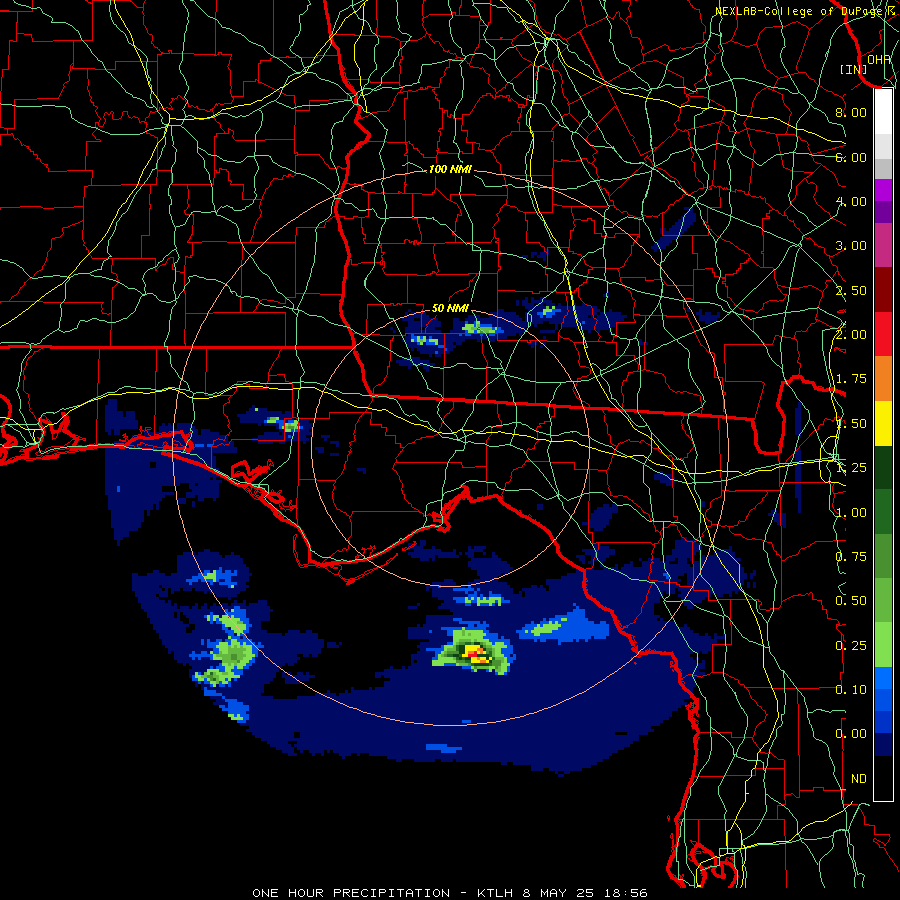Pick the light blue swatch in the legend

883,678
